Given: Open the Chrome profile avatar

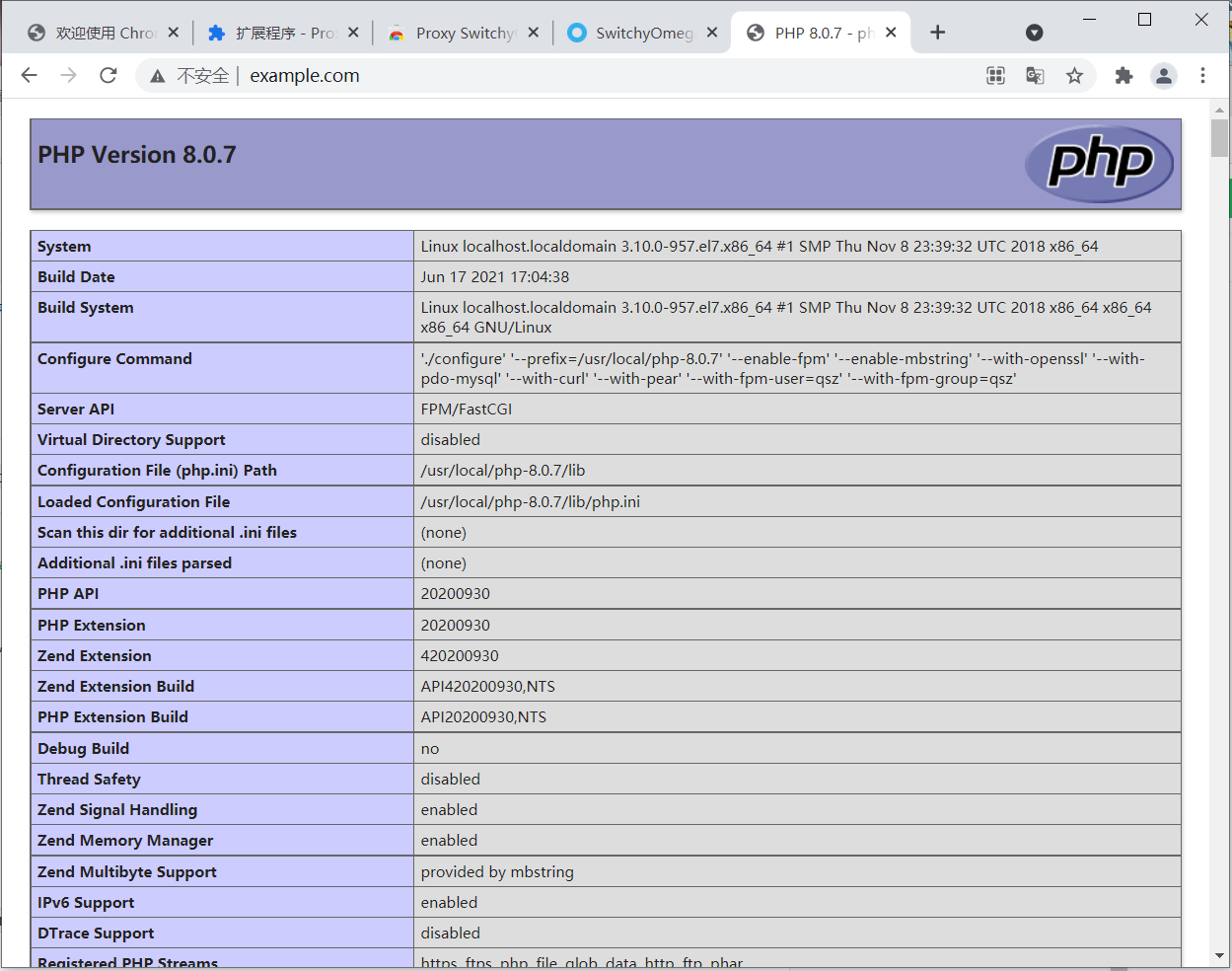Looking at the screenshot, I should 1164,76.
